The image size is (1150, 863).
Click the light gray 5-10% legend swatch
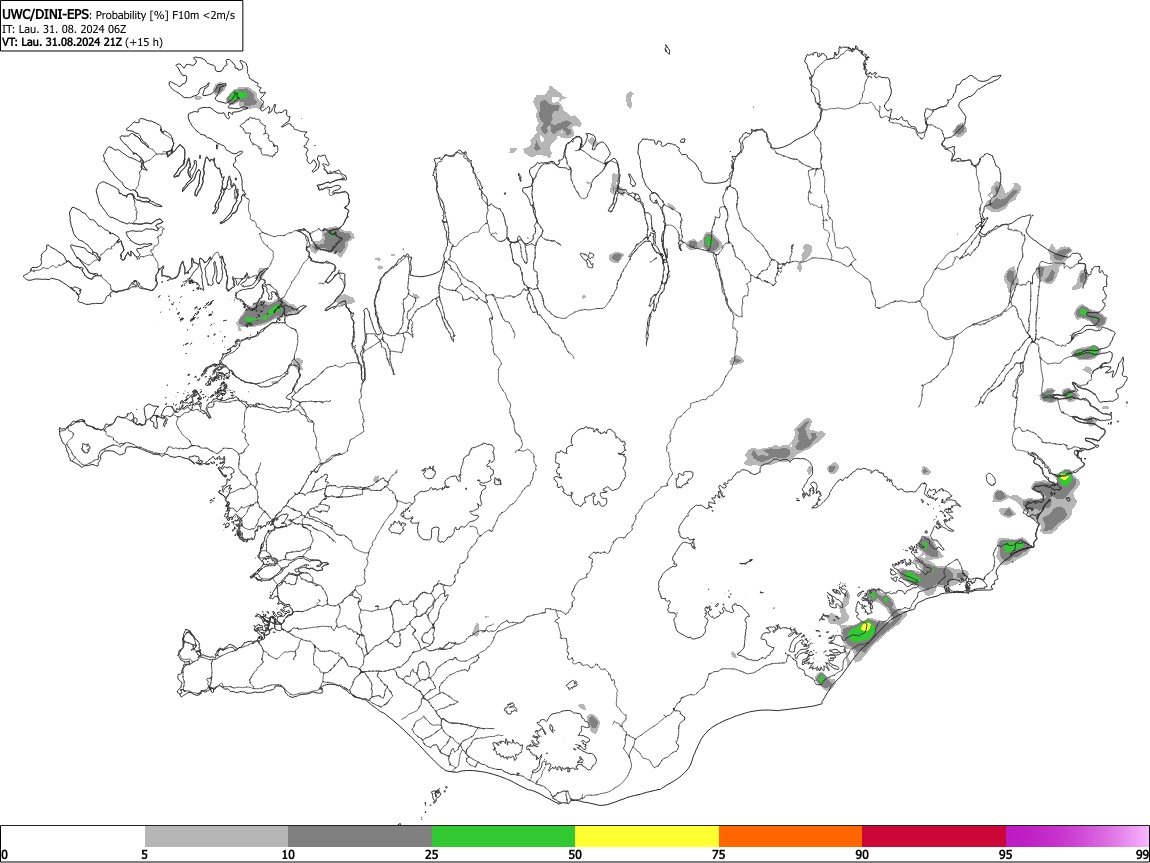pyautogui.click(x=216, y=836)
